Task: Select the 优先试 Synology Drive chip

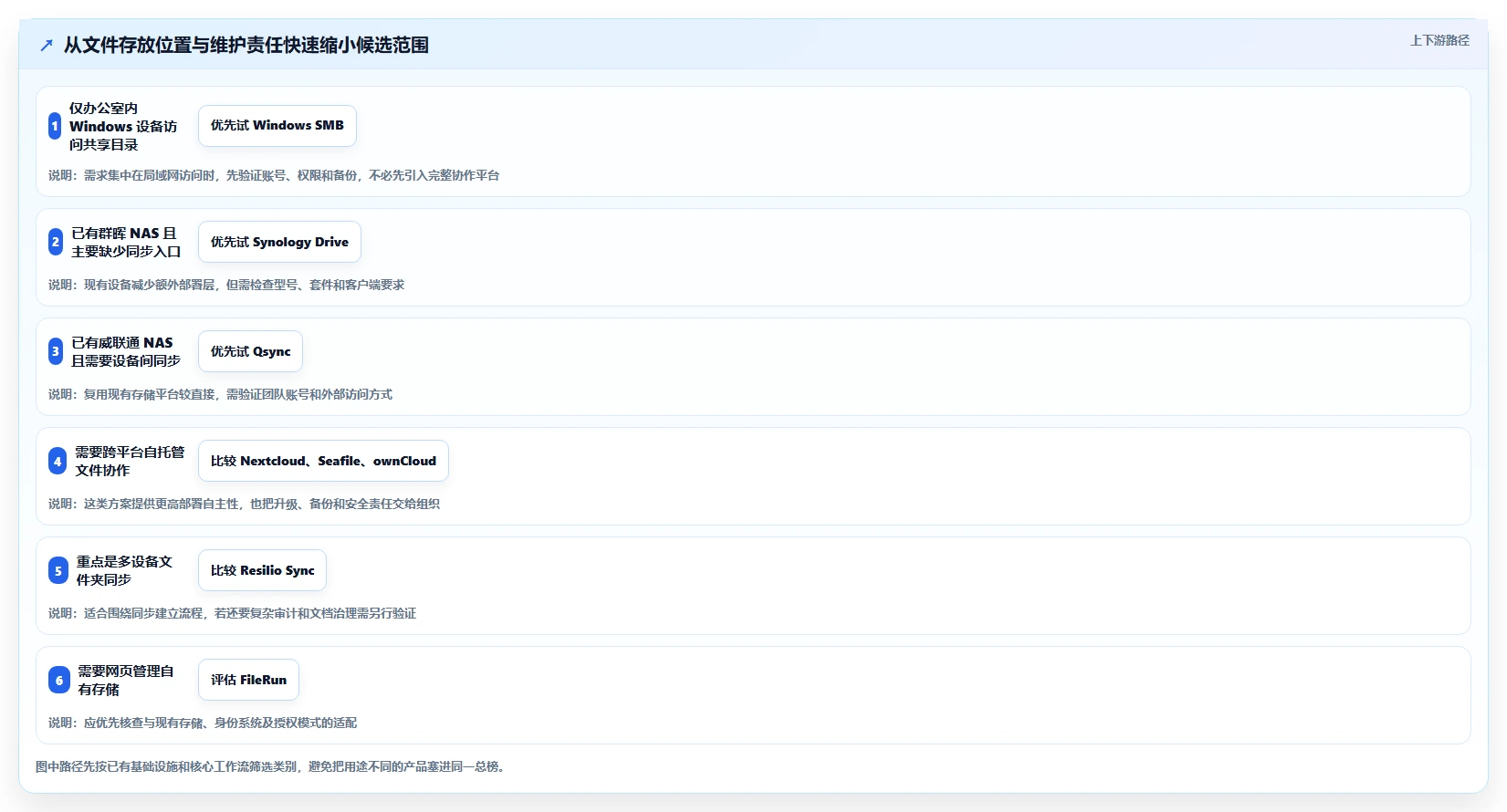Action: point(279,242)
